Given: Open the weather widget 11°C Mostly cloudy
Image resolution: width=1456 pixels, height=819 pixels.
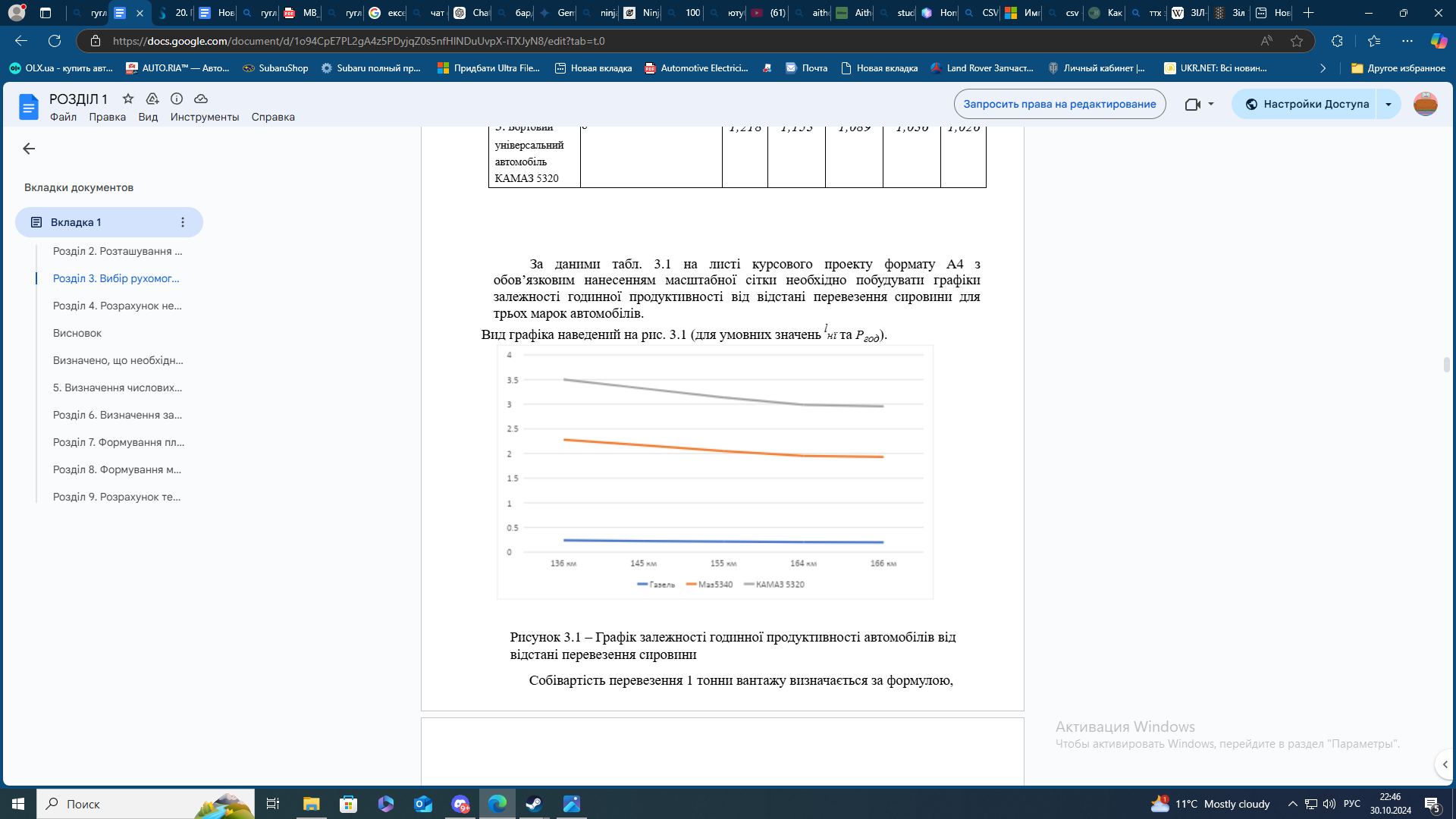Looking at the screenshot, I should pos(1211,804).
